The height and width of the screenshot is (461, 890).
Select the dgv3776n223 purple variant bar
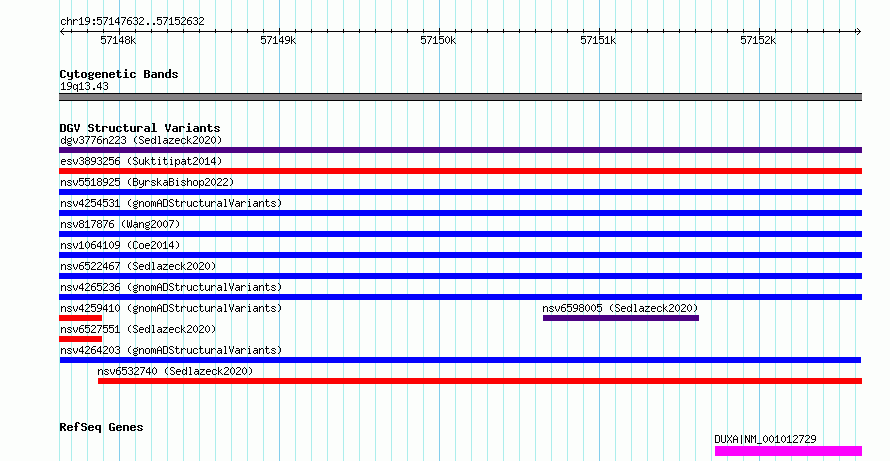(x=460, y=150)
